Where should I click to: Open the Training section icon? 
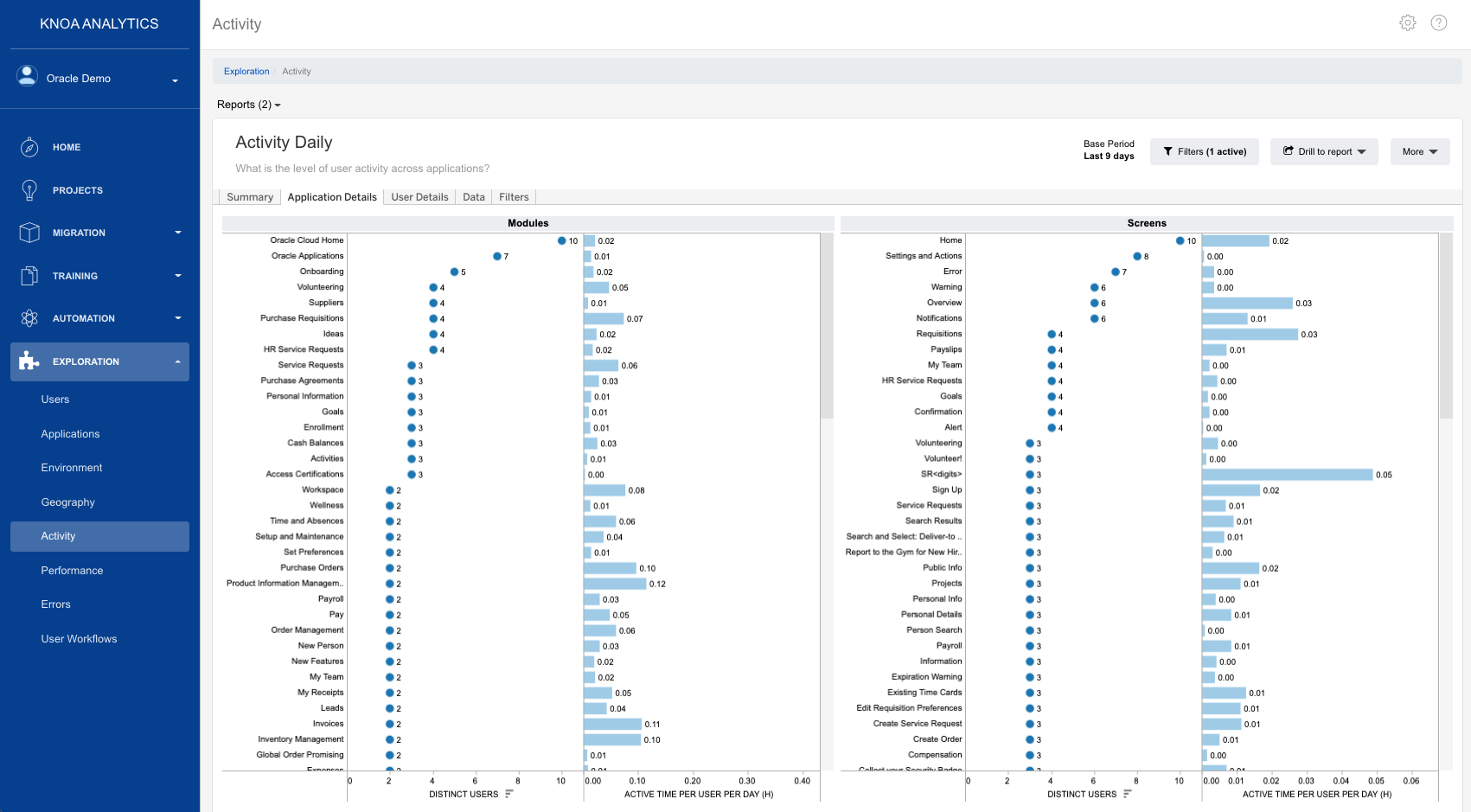click(x=30, y=275)
